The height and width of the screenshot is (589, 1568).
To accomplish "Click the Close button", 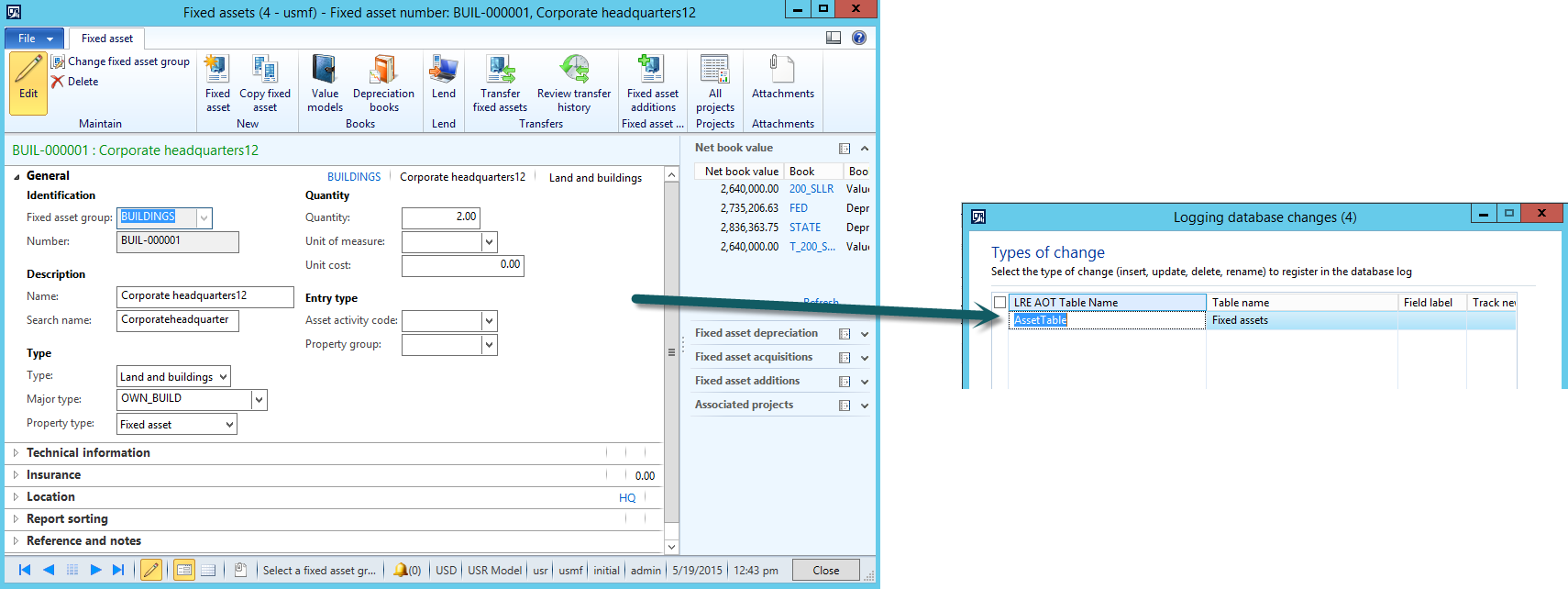I will (x=825, y=570).
